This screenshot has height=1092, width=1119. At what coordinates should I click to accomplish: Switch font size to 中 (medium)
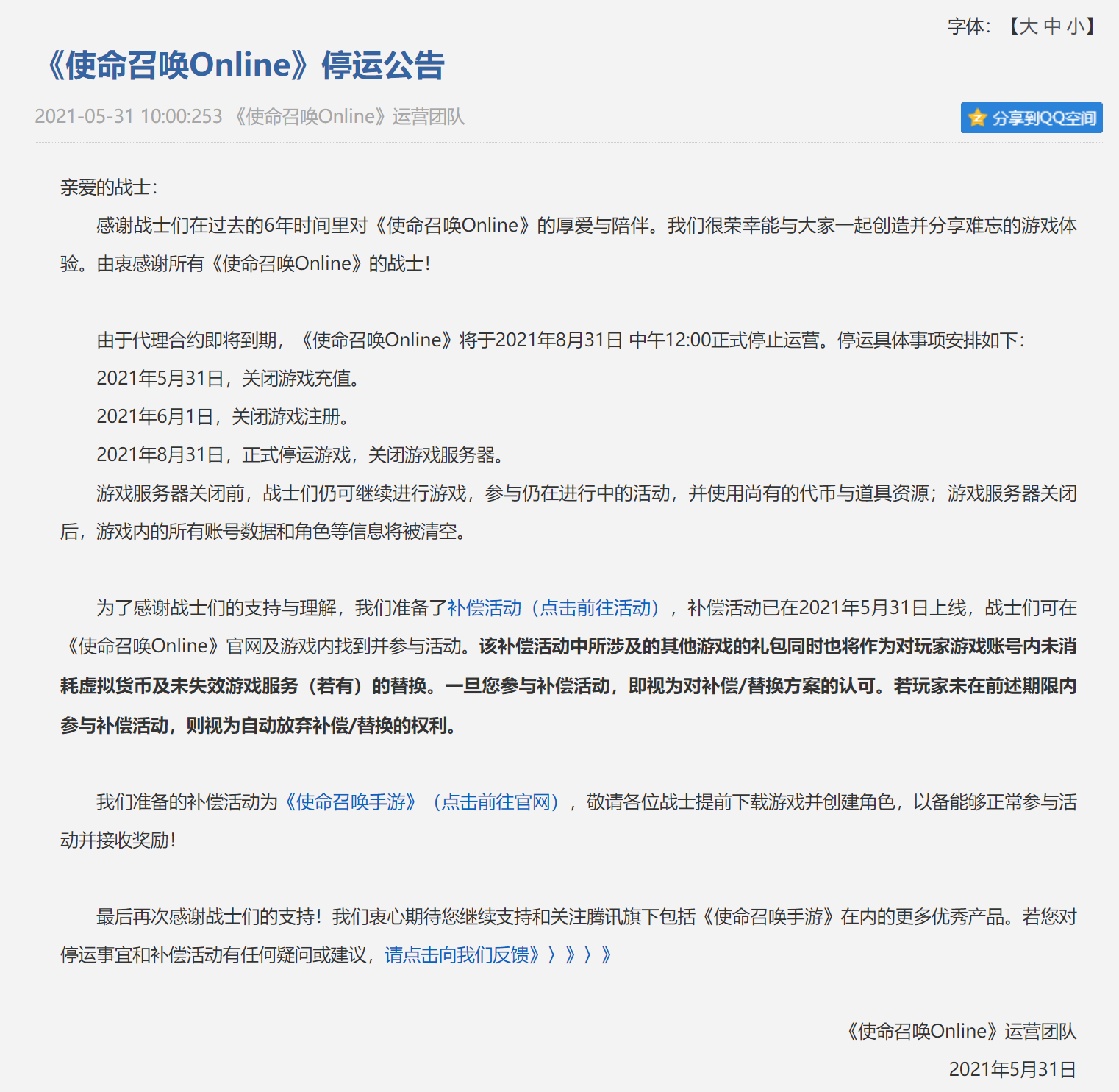tap(1052, 26)
